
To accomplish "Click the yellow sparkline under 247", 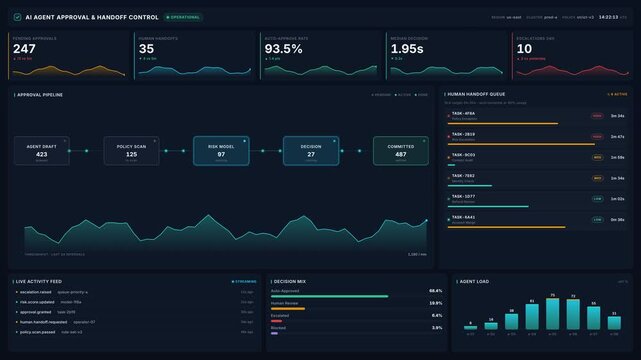I will (69, 71).
